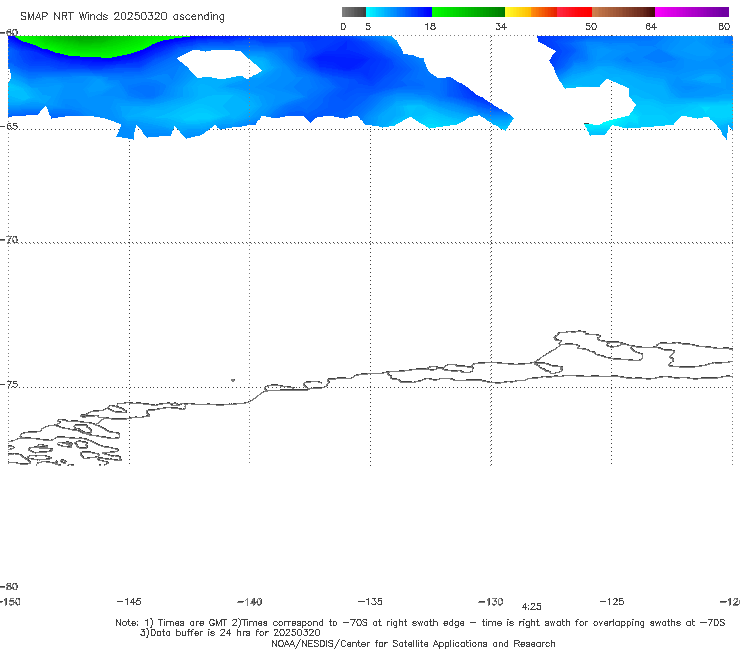Click the swath time label '4:25'
Image resolution: width=740 pixels, height=650 pixels.
click(531, 607)
